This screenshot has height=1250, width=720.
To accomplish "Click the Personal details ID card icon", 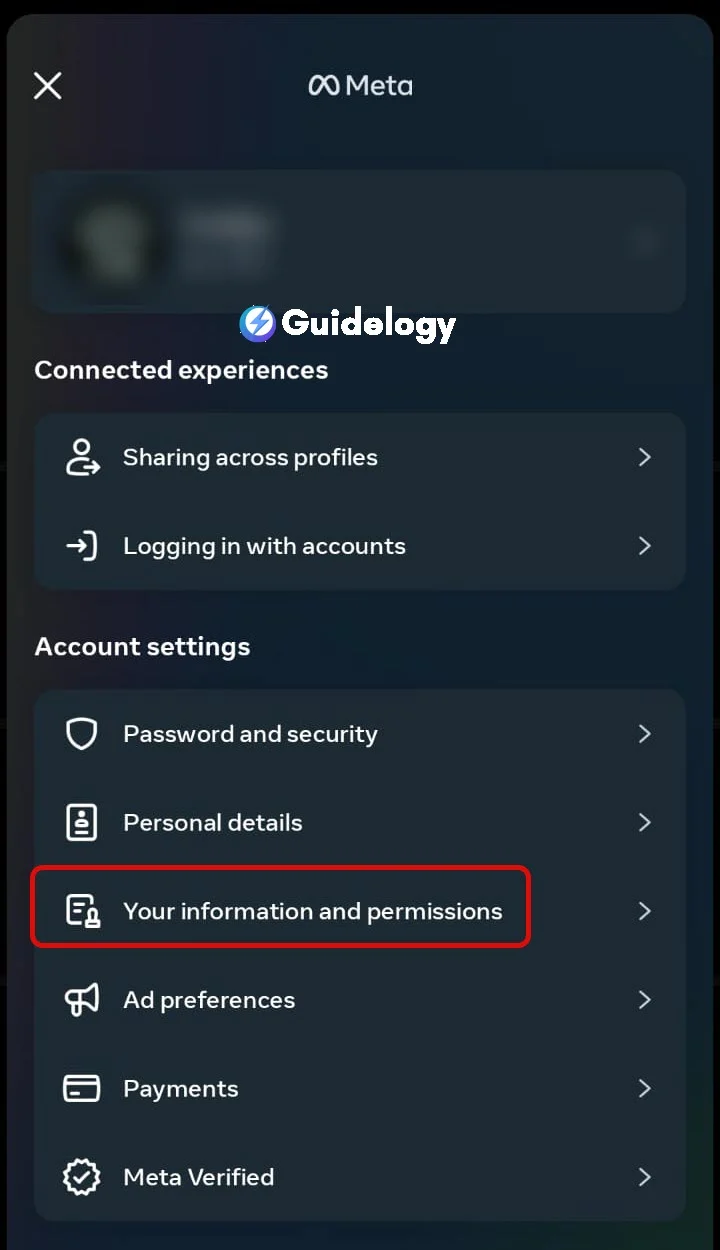I will coord(82,823).
